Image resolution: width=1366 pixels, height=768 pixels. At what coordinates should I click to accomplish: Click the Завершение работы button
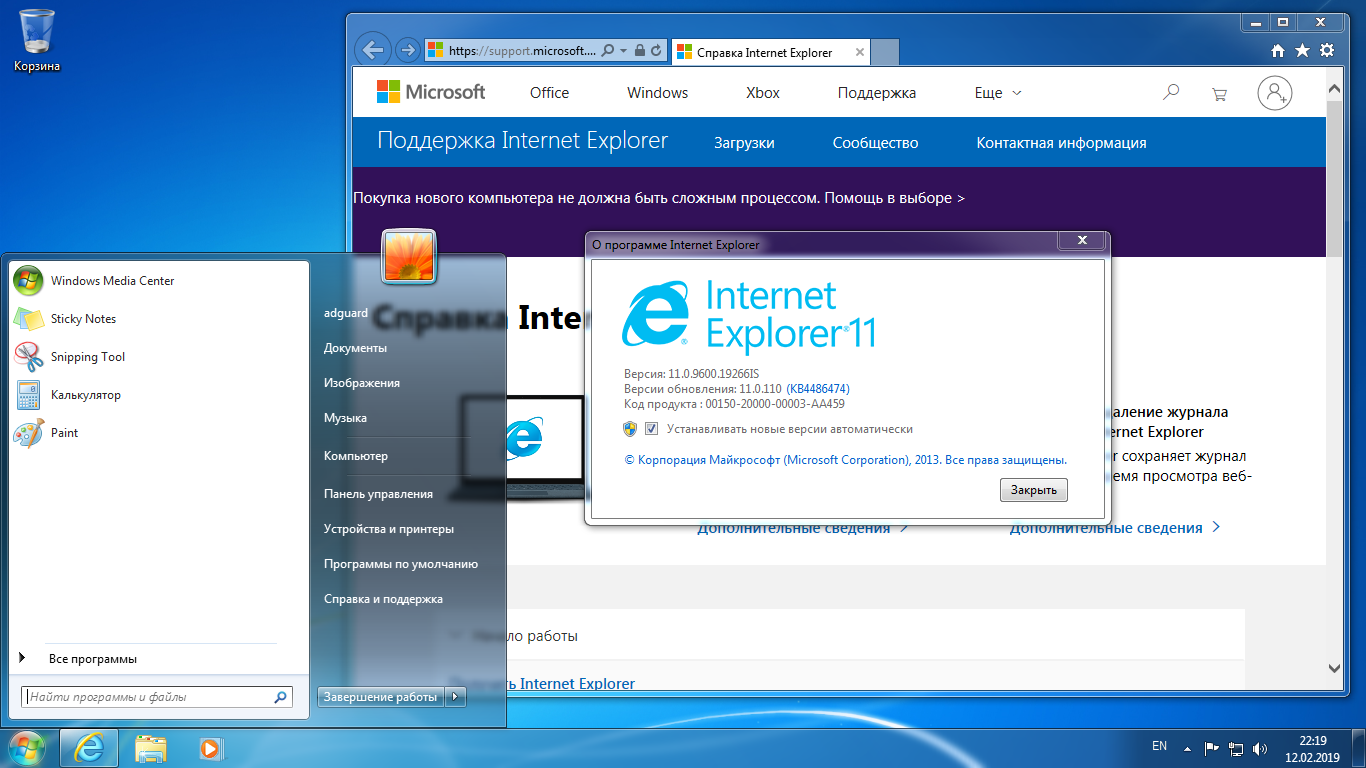pos(381,697)
